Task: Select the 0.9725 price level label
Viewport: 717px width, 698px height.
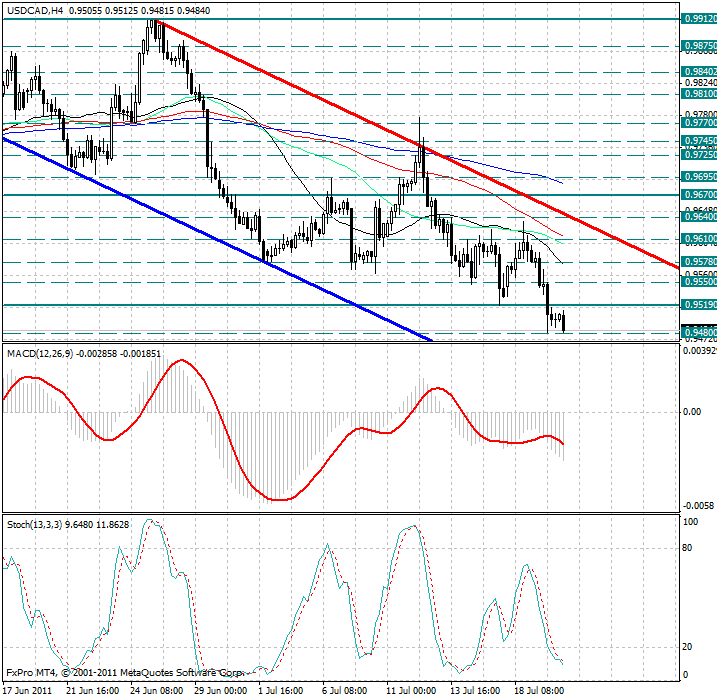Action: pos(699,155)
